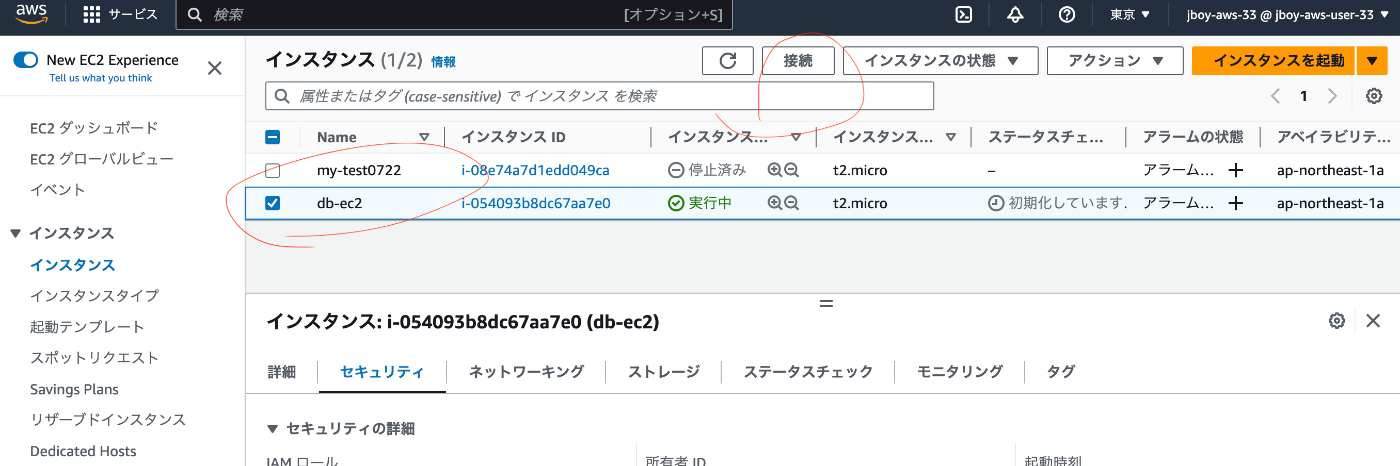Zoom out on db-ec2 instance state
The image size is (1400, 466).
coord(791,203)
